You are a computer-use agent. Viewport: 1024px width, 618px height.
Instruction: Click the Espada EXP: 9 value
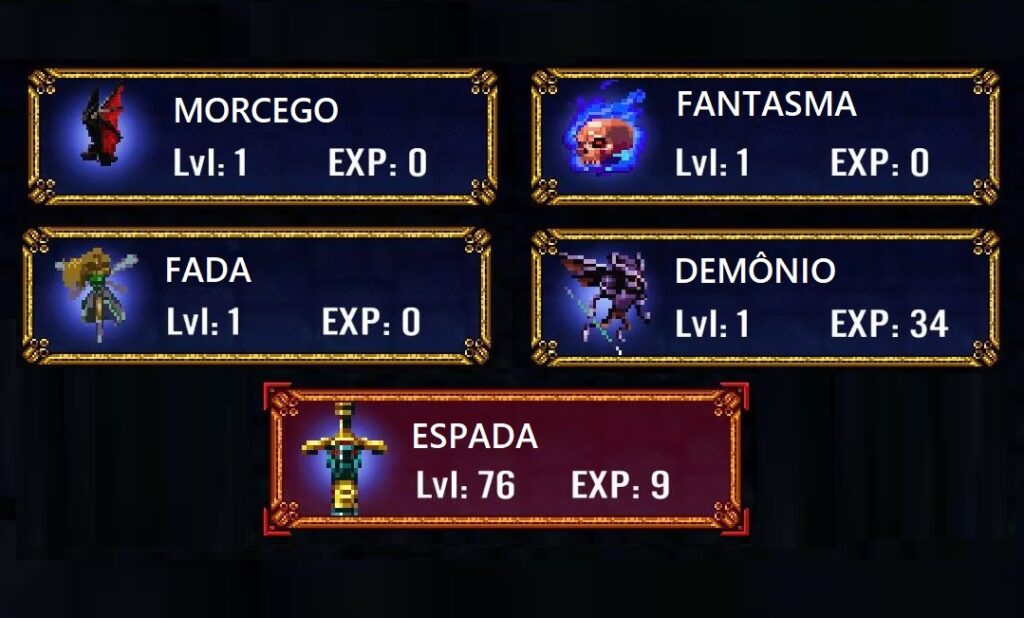click(621, 485)
